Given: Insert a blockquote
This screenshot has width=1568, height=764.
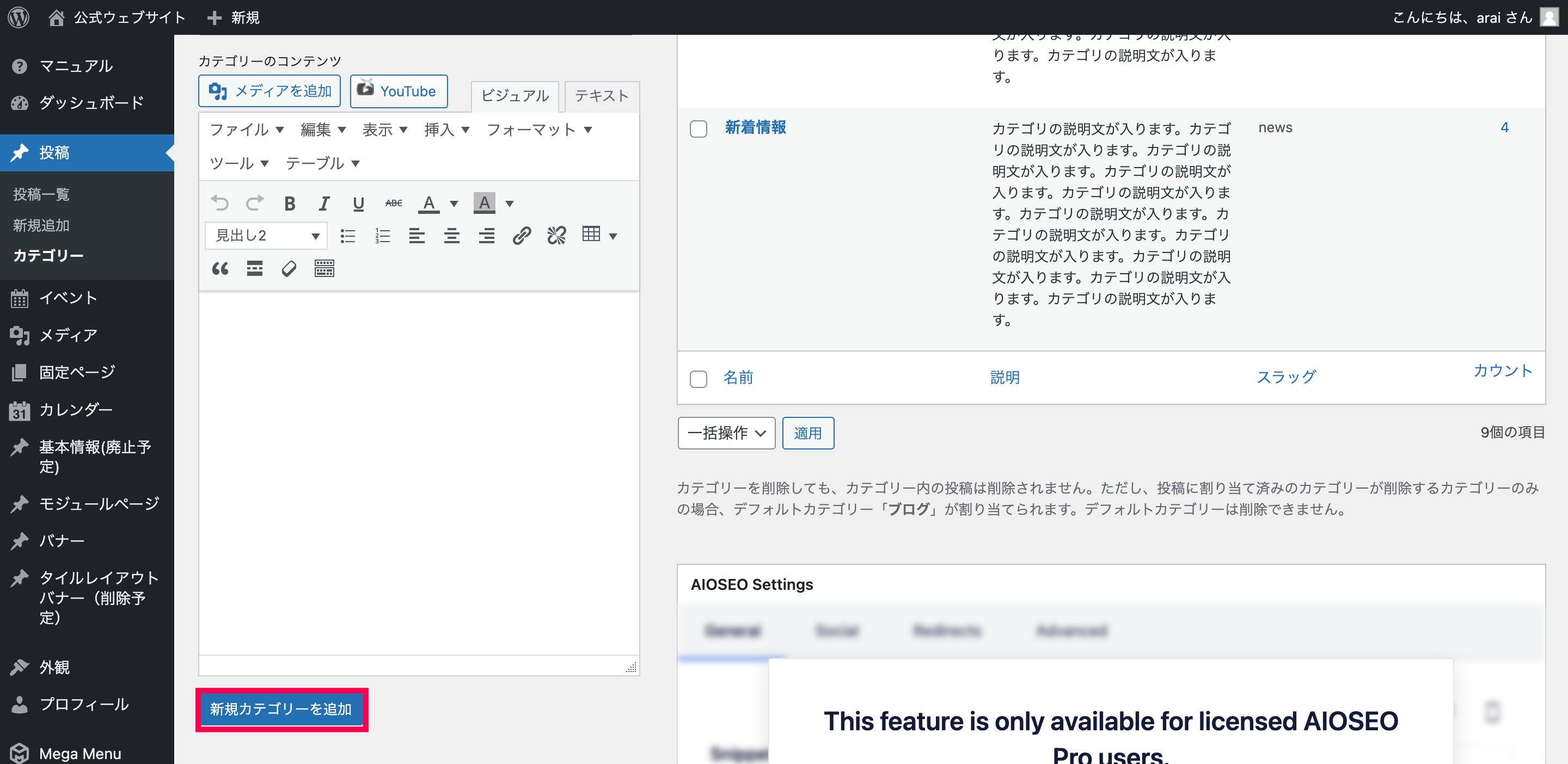Looking at the screenshot, I should pyautogui.click(x=220, y=268).
